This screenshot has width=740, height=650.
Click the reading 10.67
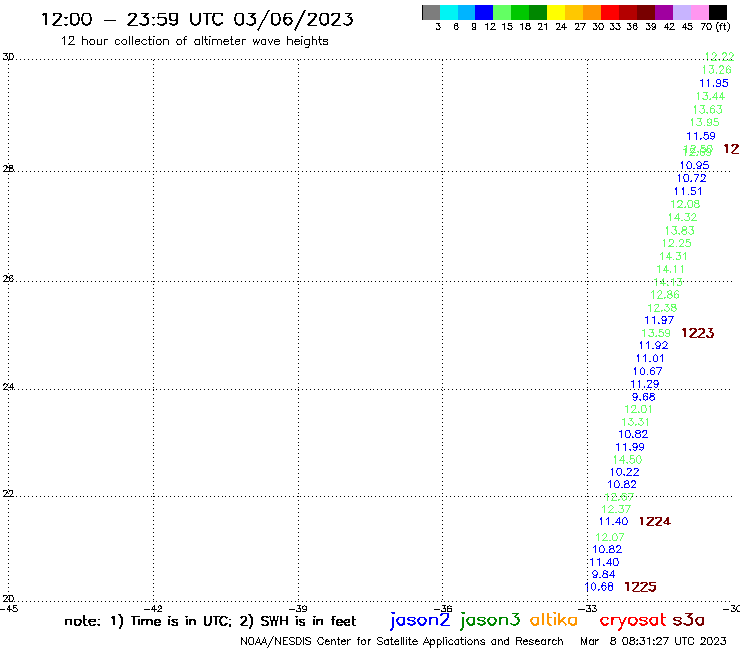[x=648, y=371]
